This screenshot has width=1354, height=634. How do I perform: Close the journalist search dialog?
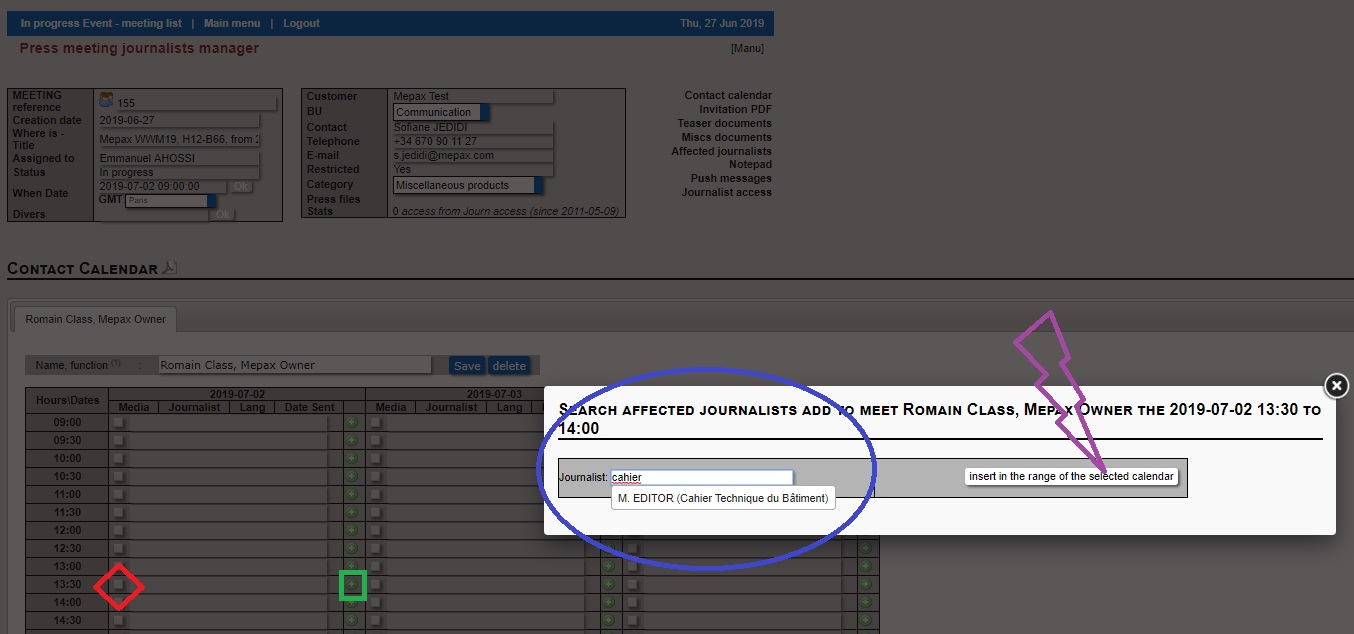point(1337,386)
